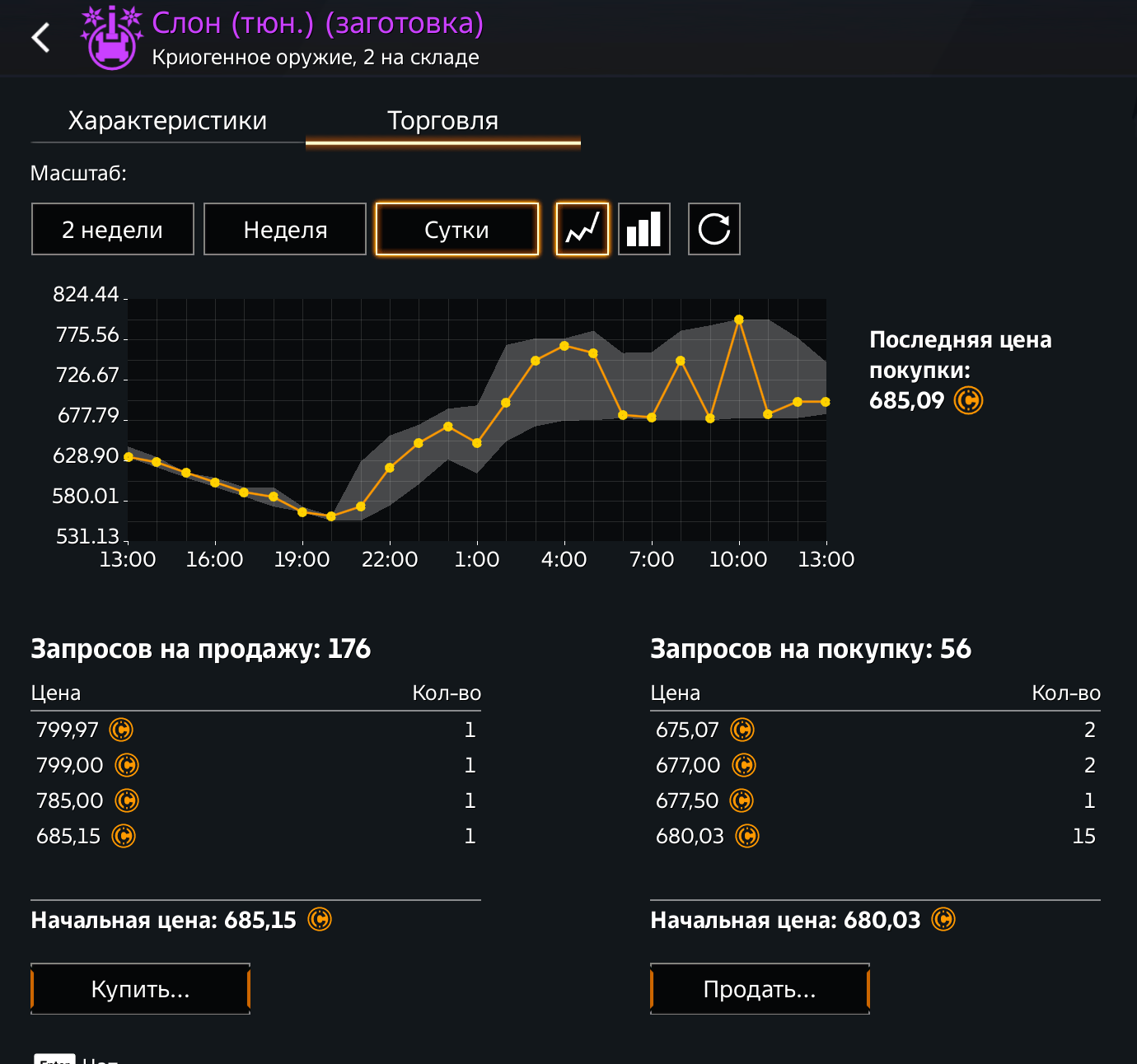
Task: Set chart scale to Неделя
Action: coord(285,229)
